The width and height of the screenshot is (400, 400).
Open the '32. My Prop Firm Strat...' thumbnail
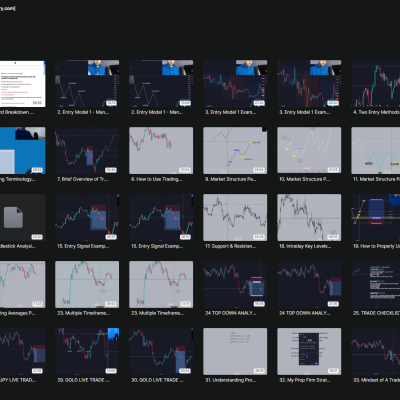[309, 351]
